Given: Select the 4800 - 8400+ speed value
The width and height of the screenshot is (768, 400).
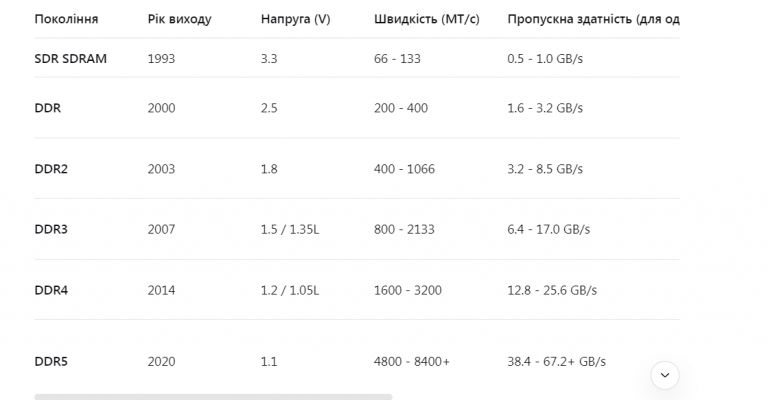Looking at the screenshot, I should 411,361.
